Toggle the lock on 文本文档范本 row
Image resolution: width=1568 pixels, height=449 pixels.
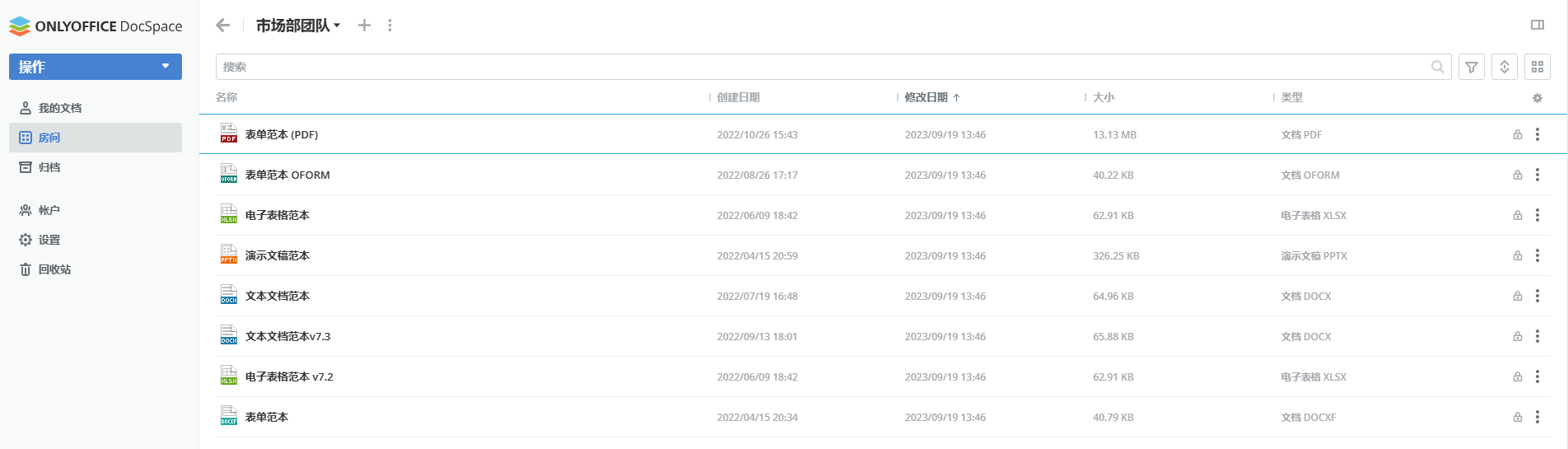1517,296
